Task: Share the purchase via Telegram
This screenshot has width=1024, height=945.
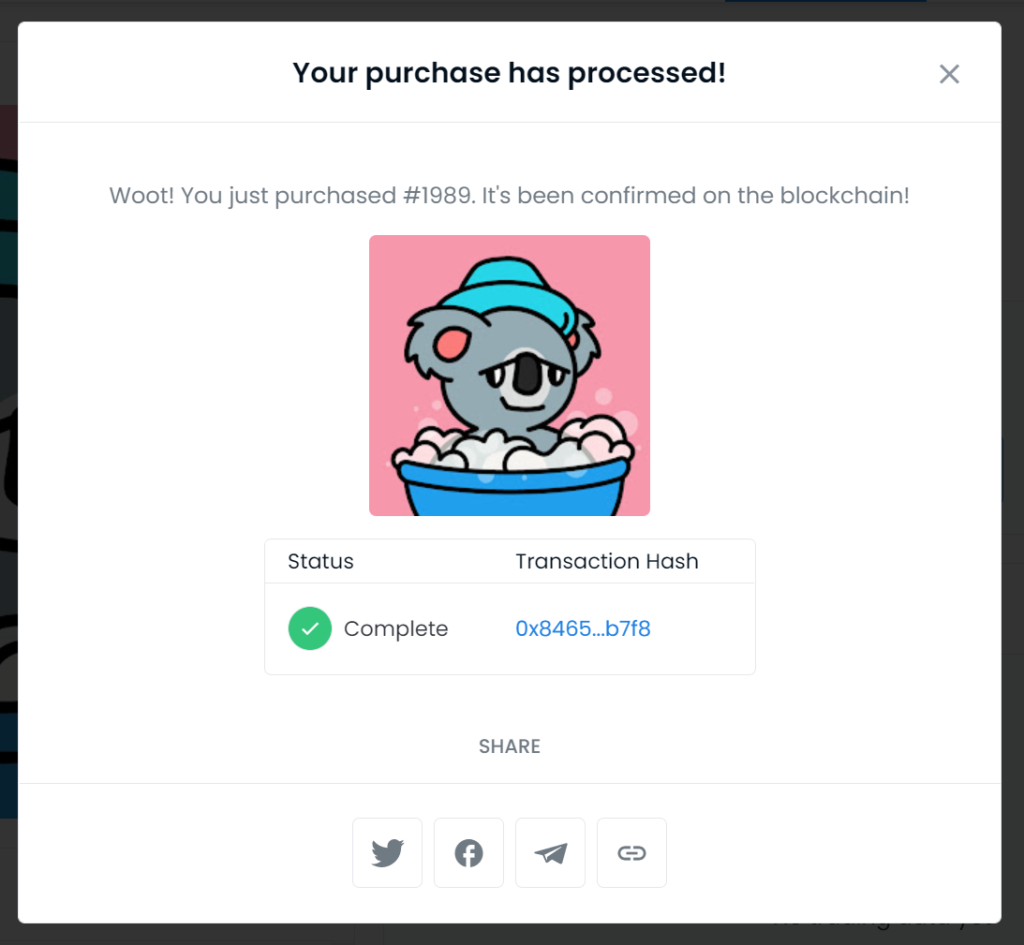Action: click(550, 852)
